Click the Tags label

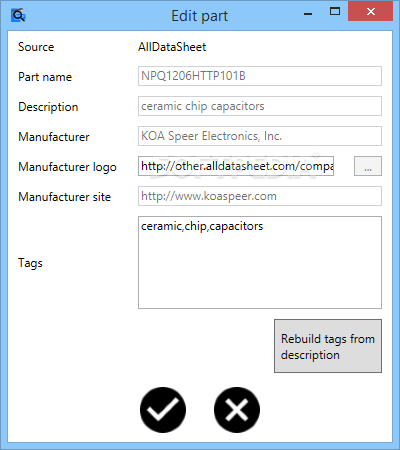30,263
